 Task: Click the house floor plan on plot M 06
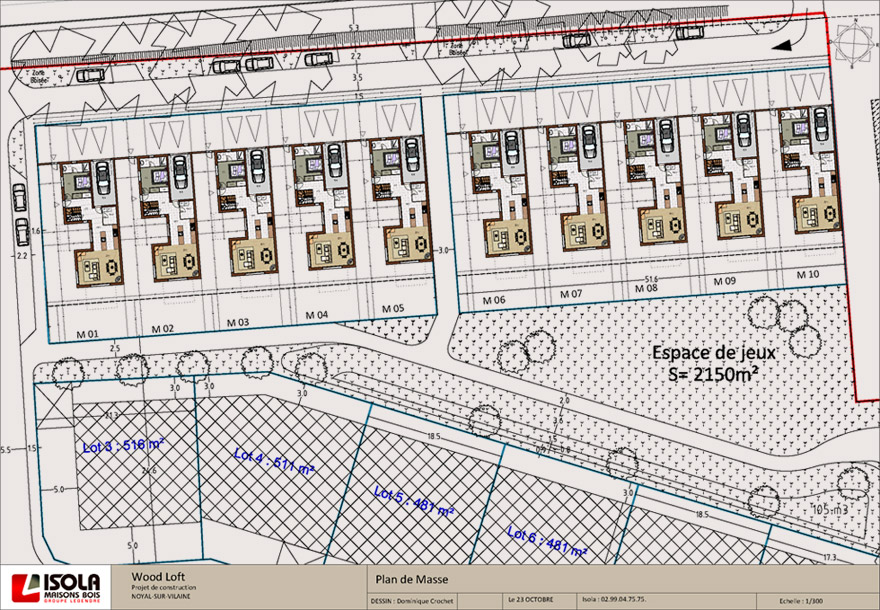501,193
